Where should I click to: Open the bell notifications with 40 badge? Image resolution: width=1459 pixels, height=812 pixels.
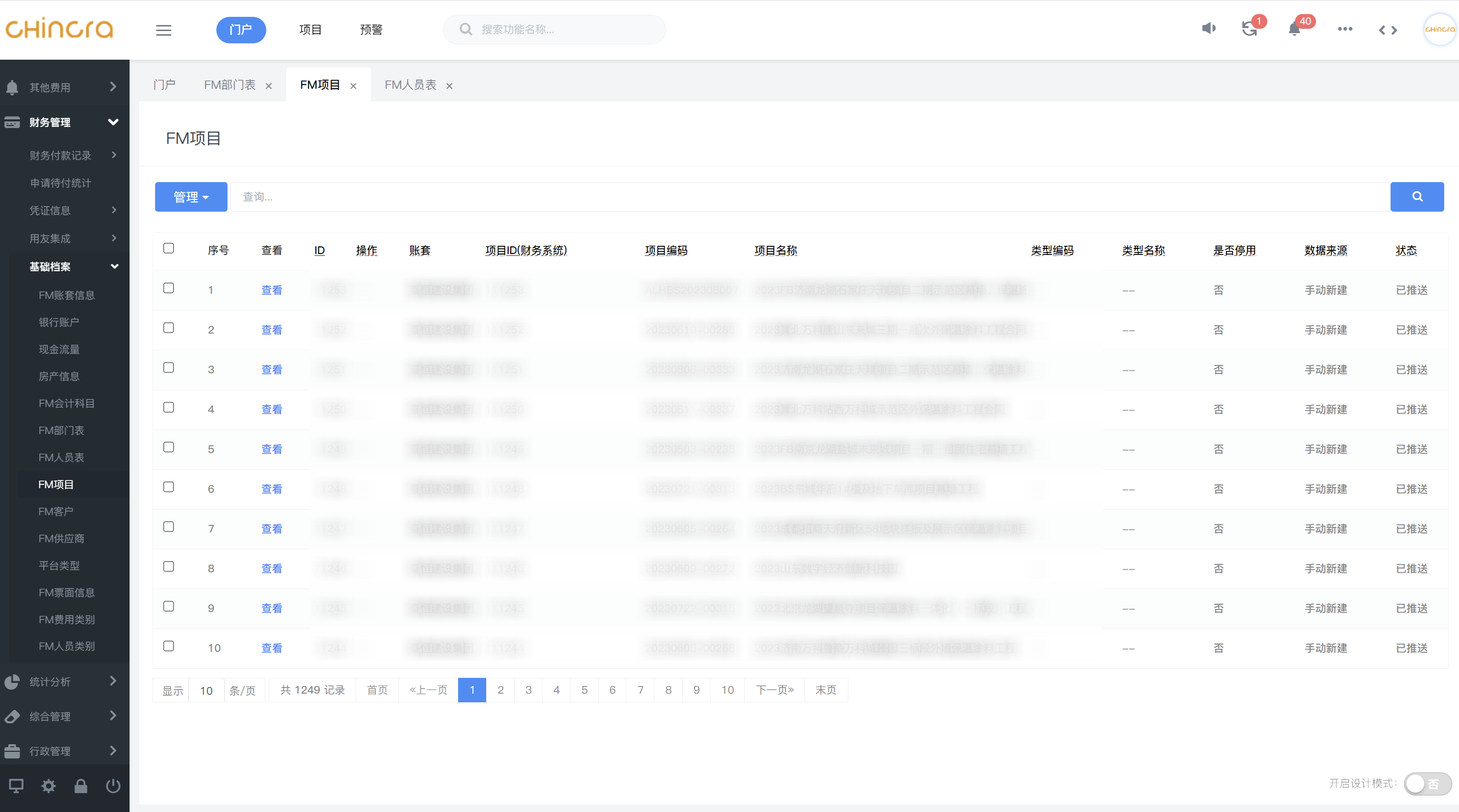[1295, 29]
